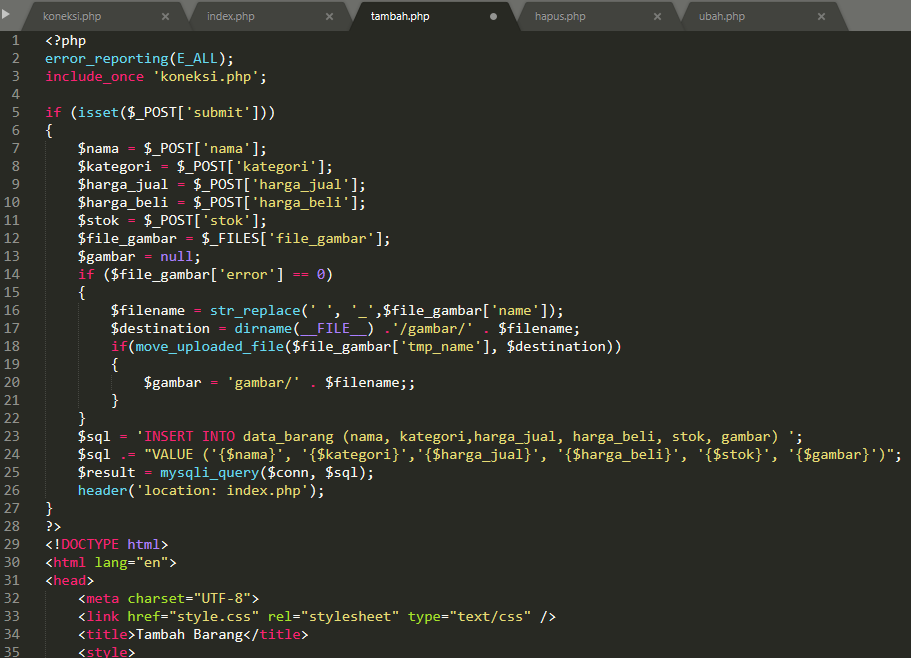
Task: Click move_uploaded_file function name
Action: [x=210, y=347]
